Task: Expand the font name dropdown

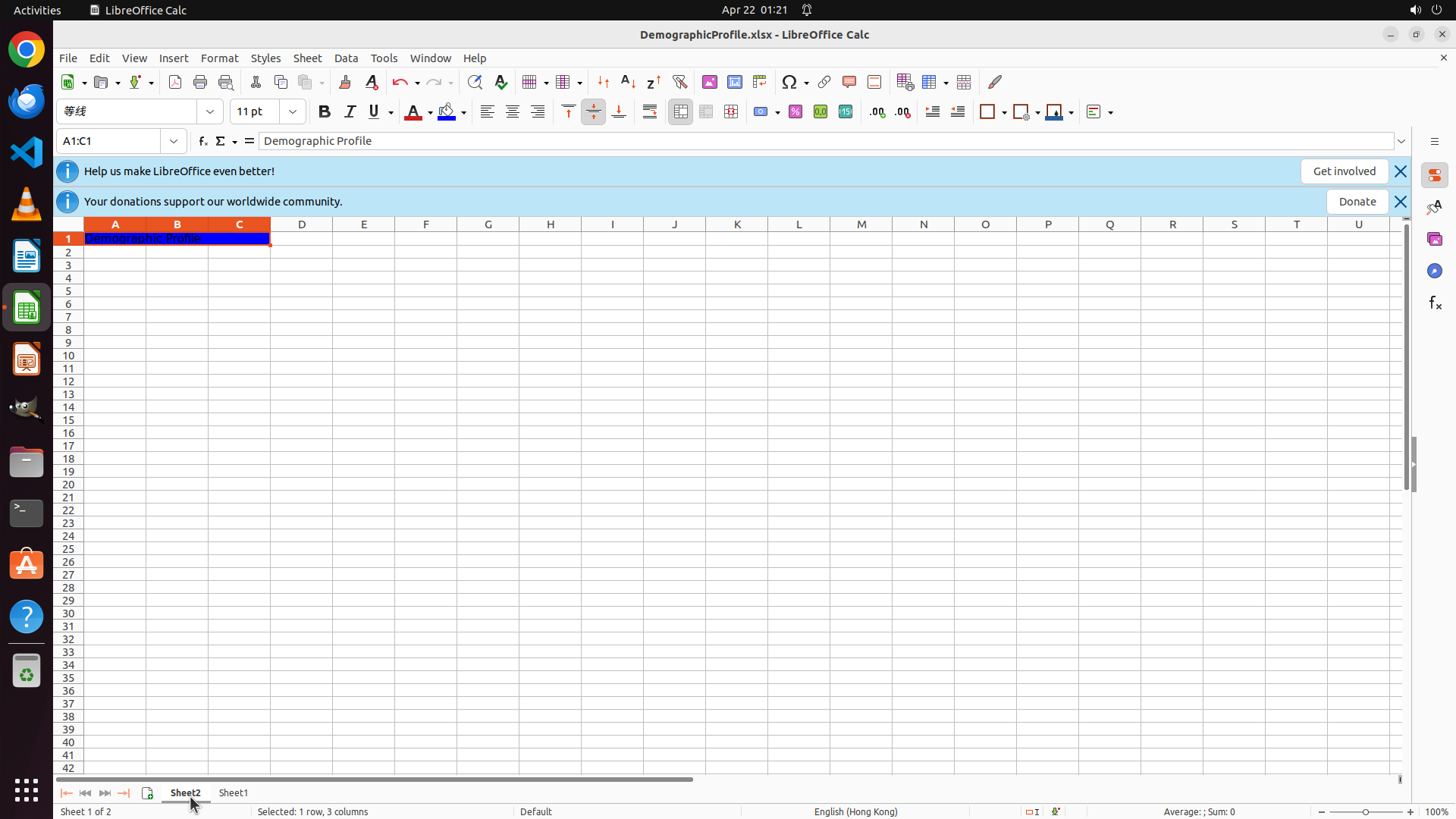Action: coord(210,111)
